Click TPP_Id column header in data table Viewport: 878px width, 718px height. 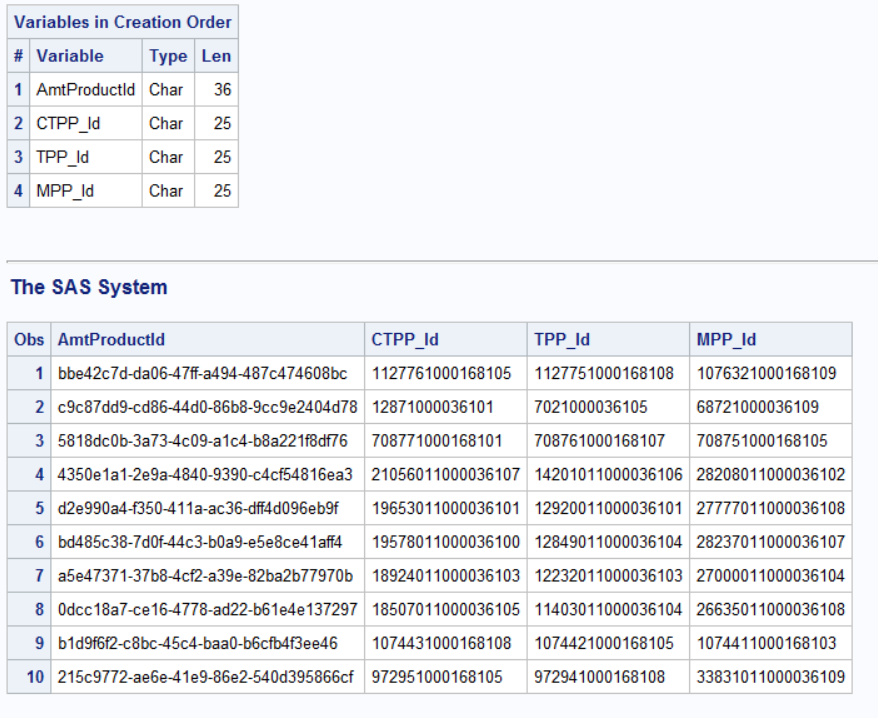point(562,340)
